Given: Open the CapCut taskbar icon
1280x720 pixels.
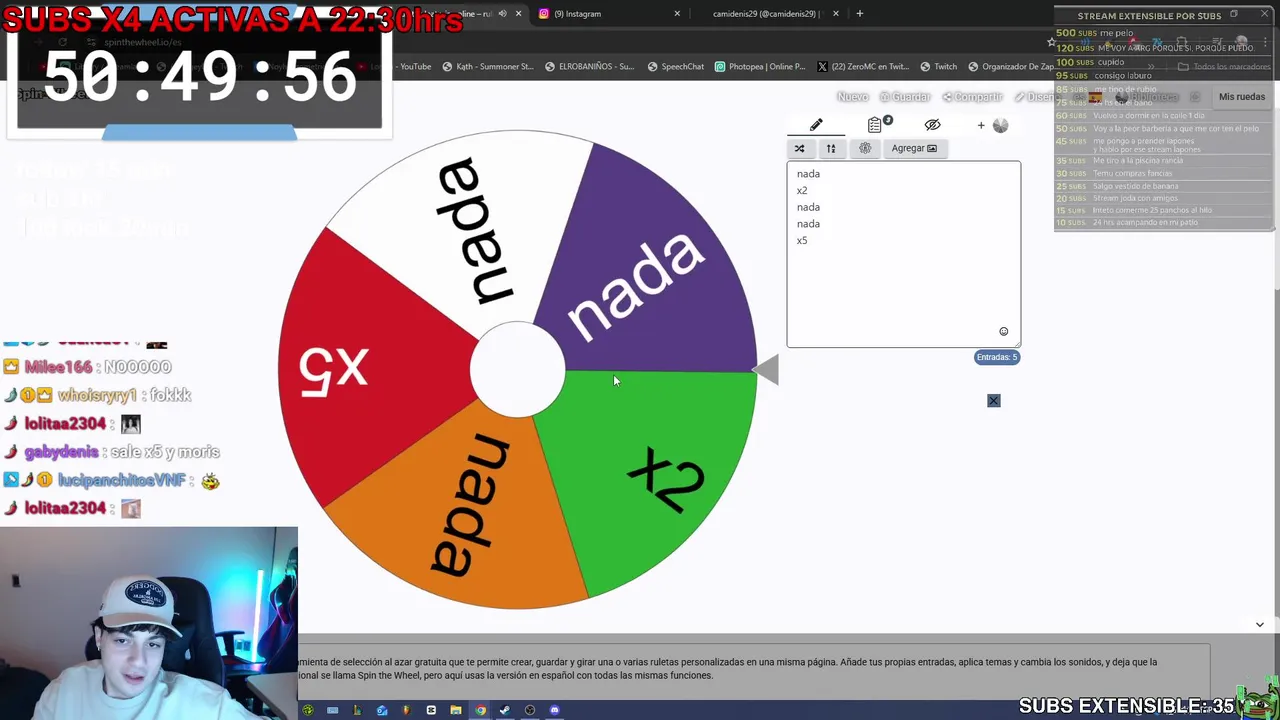Looking at the screenshot, I should tap(431, 710).
